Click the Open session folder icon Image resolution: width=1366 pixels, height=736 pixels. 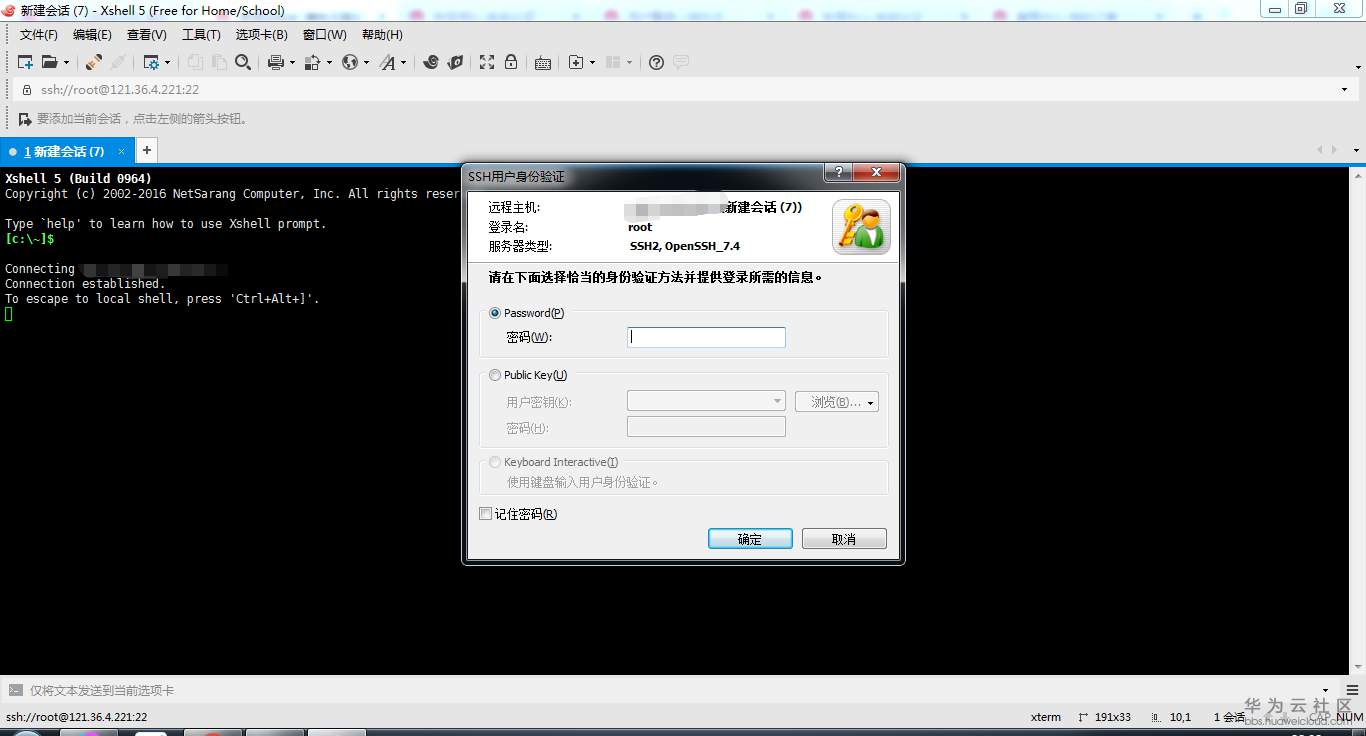pos(49,62)
